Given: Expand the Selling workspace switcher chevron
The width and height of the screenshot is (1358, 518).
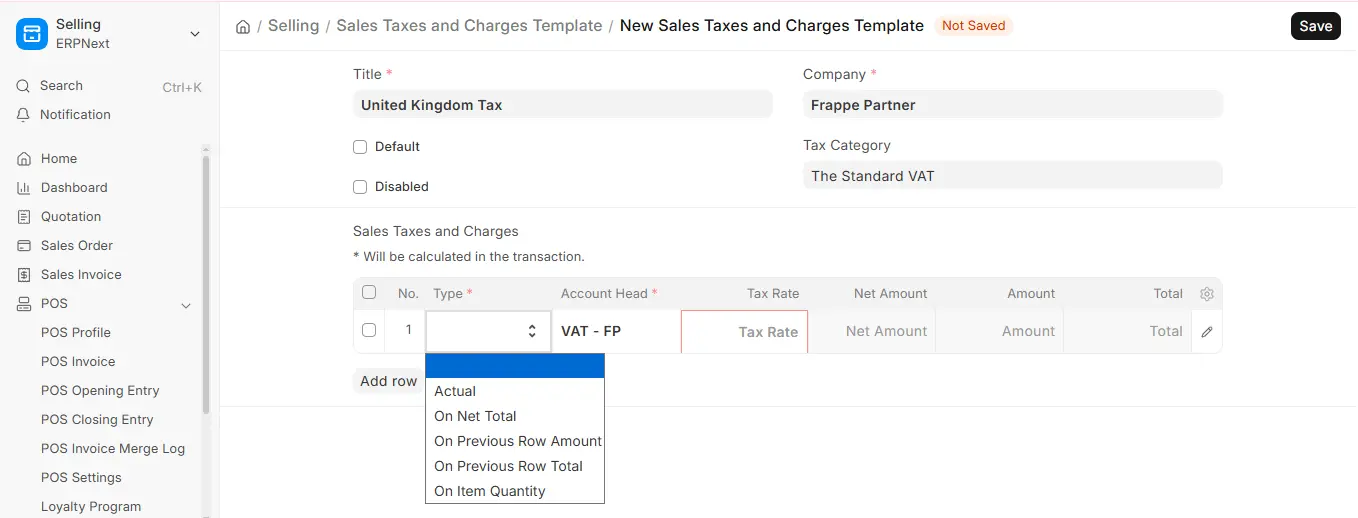Looking at the screenshot, I should pos(194,34).
